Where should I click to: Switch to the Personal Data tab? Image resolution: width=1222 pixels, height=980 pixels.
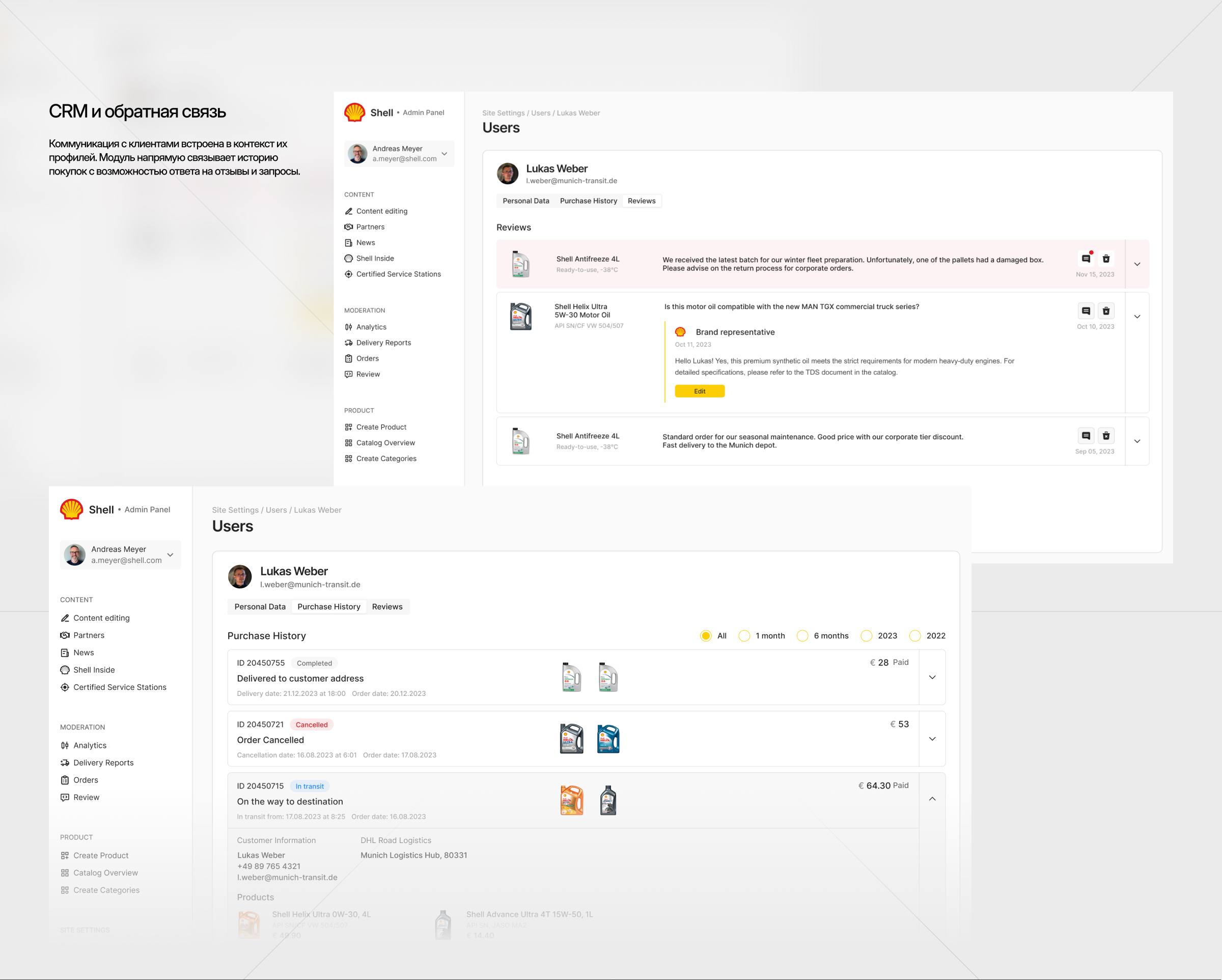(x=525, y=201)
